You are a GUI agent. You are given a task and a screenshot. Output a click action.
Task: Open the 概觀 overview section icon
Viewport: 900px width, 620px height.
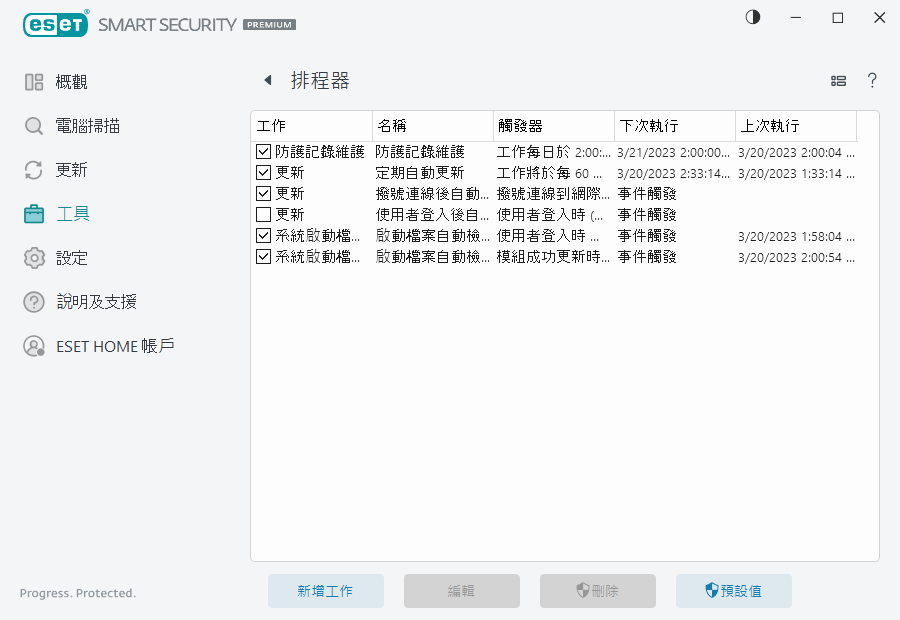31,81
